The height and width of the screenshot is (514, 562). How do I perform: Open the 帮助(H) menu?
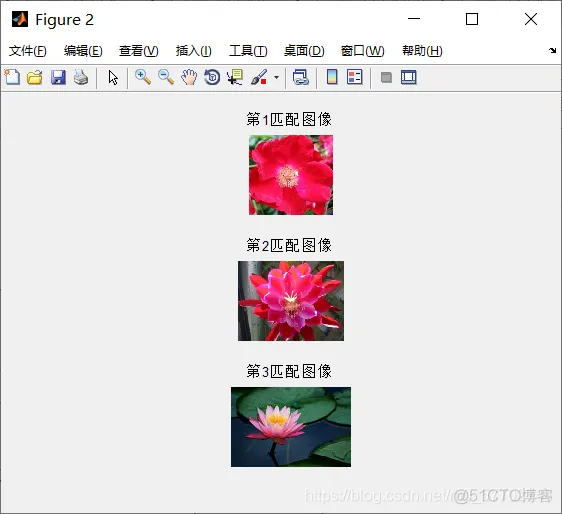pos(422,51)
